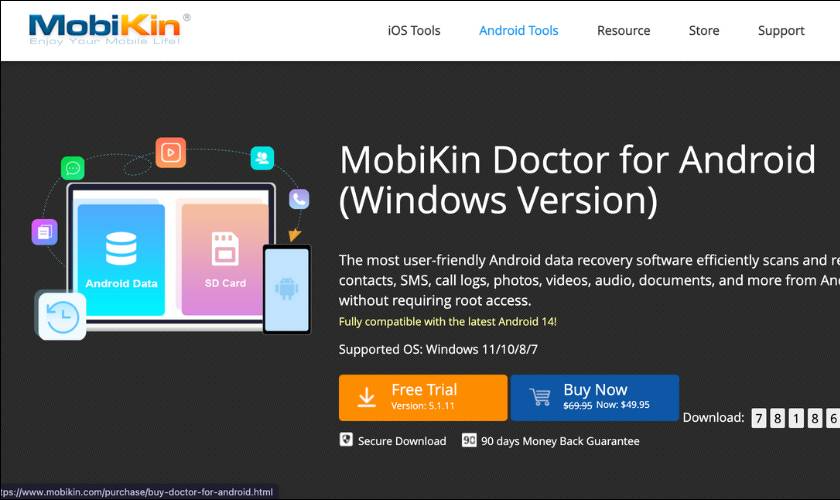
Task: Click the orange video play icon
Action: click(171, 153)
